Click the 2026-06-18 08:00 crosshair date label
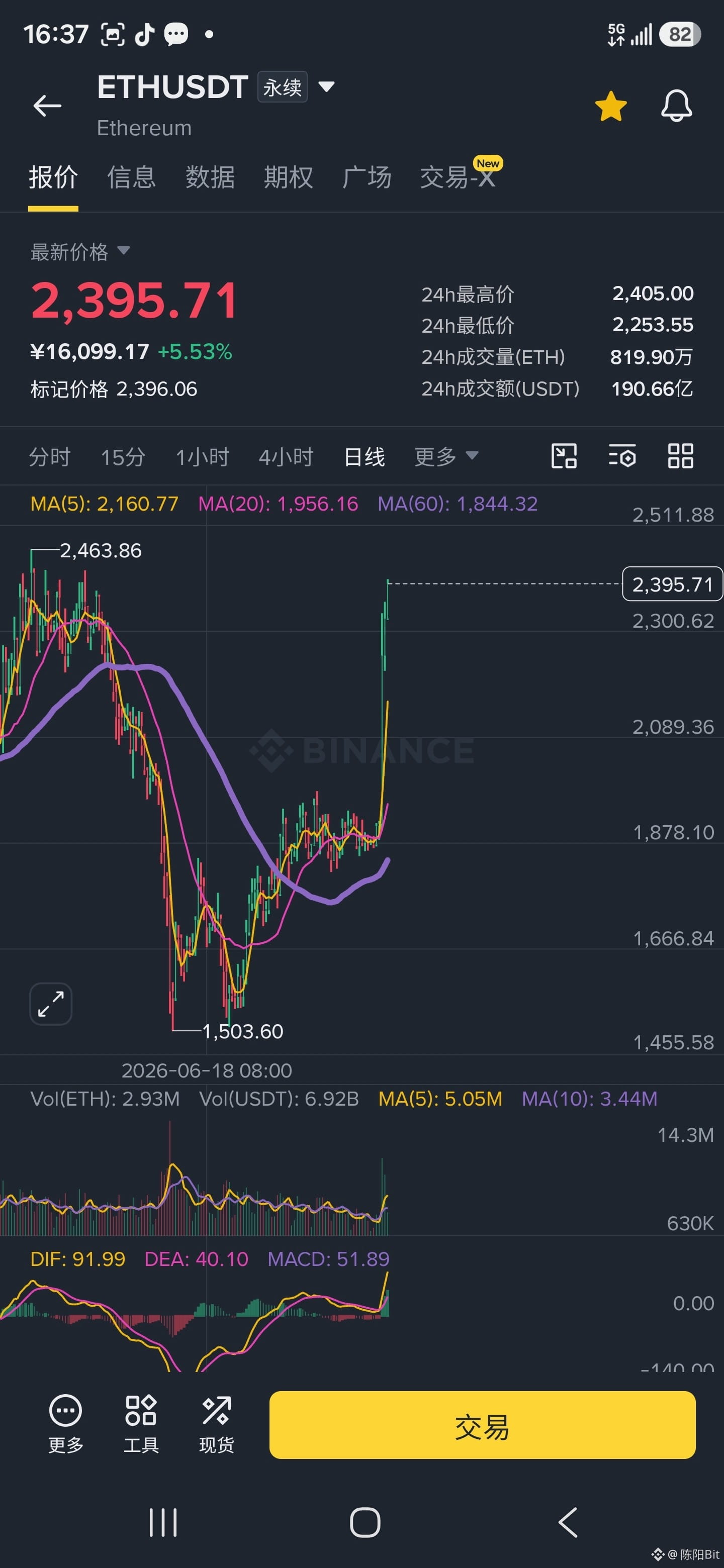The image size is (724, 1568). [x=207, y=1070]
